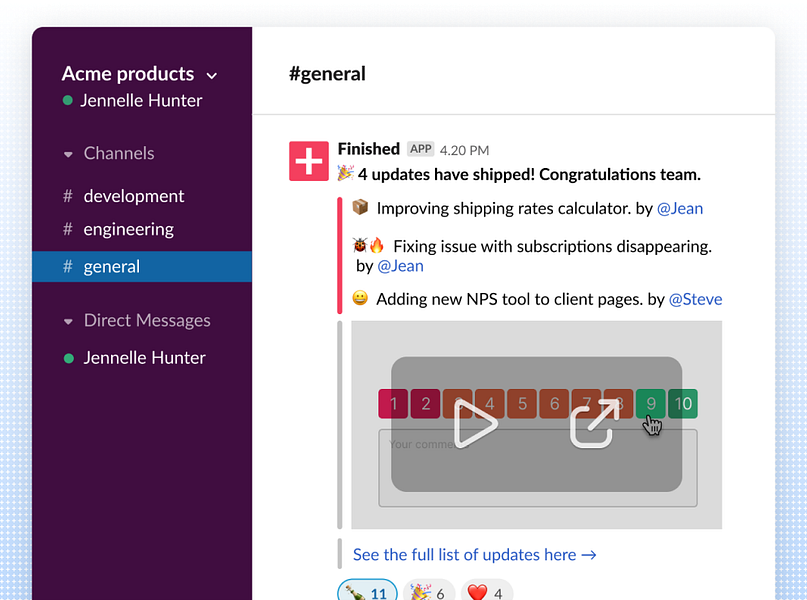Open direct message with Jennelle Hunter
Screen dimensions: 807x600
click(144, 358)
